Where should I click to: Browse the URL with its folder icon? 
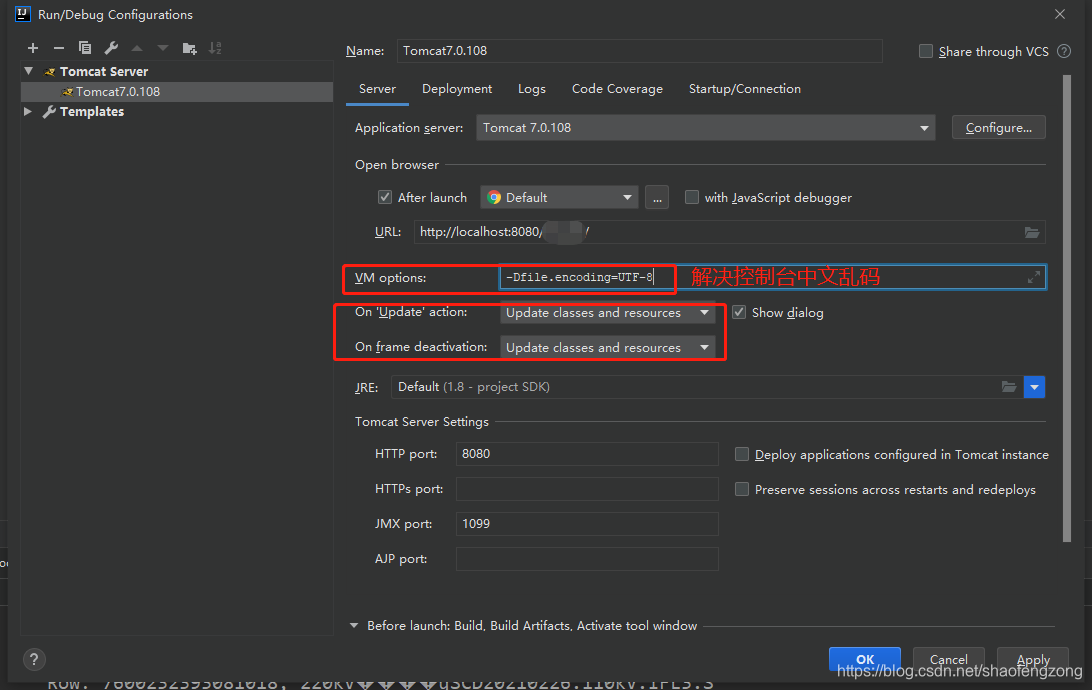(x=1032, y=232)
